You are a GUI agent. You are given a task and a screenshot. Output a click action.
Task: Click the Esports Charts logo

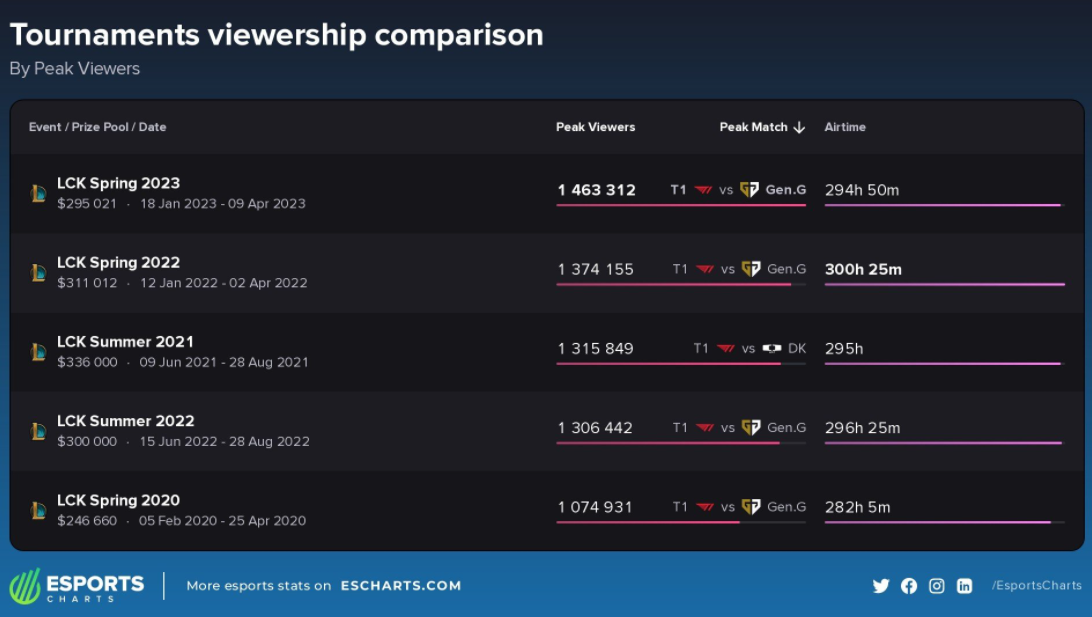point(77,586)
